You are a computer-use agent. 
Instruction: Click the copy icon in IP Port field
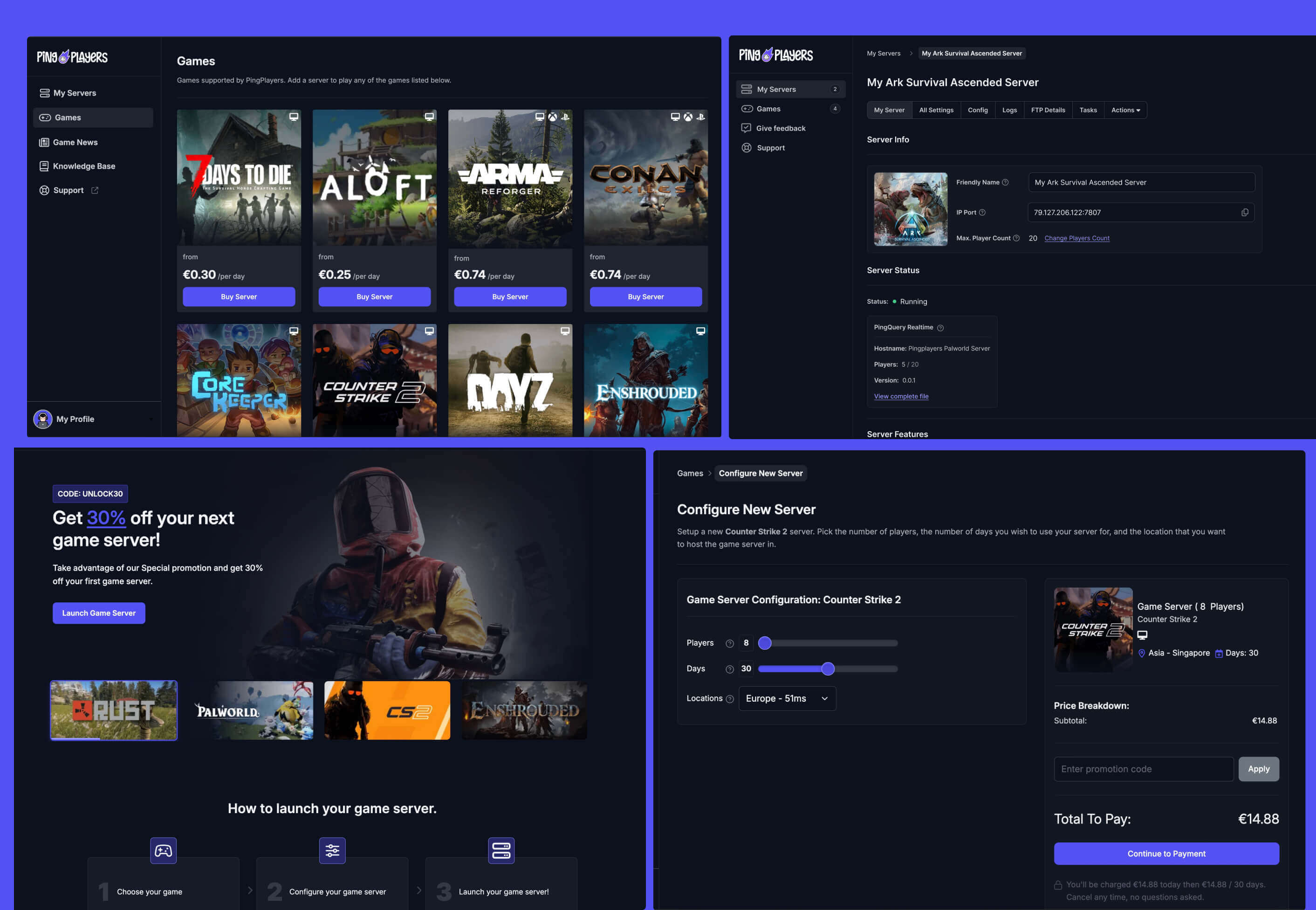1245,213
